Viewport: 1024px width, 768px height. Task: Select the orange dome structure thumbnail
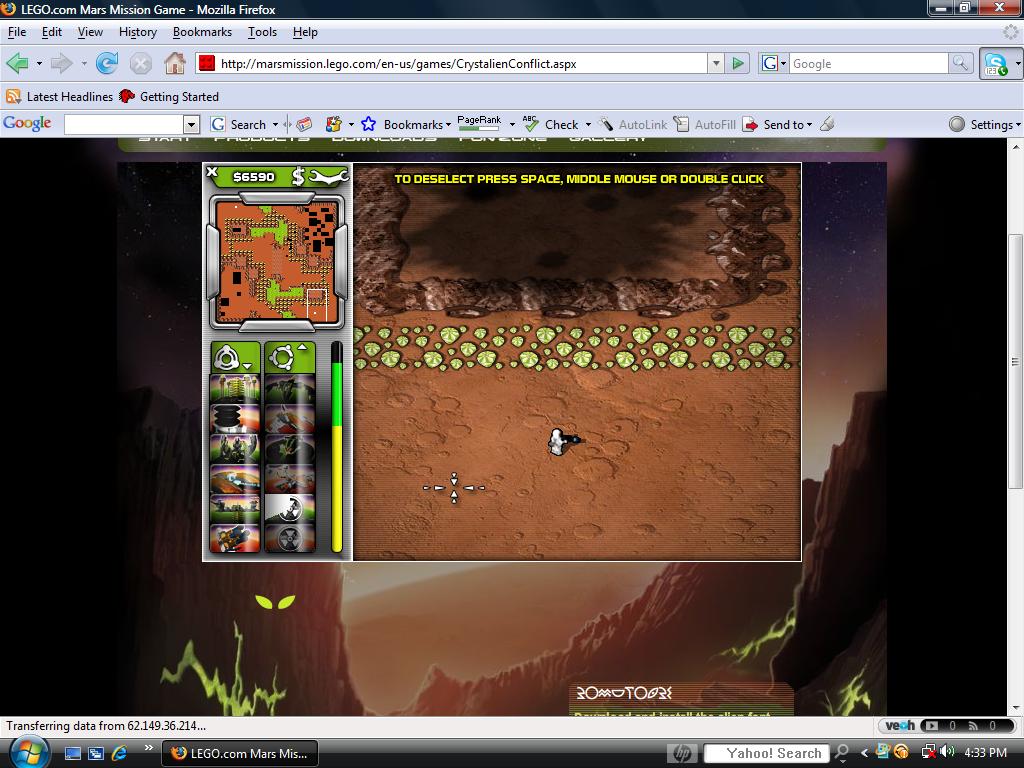(x=235, y=479)
